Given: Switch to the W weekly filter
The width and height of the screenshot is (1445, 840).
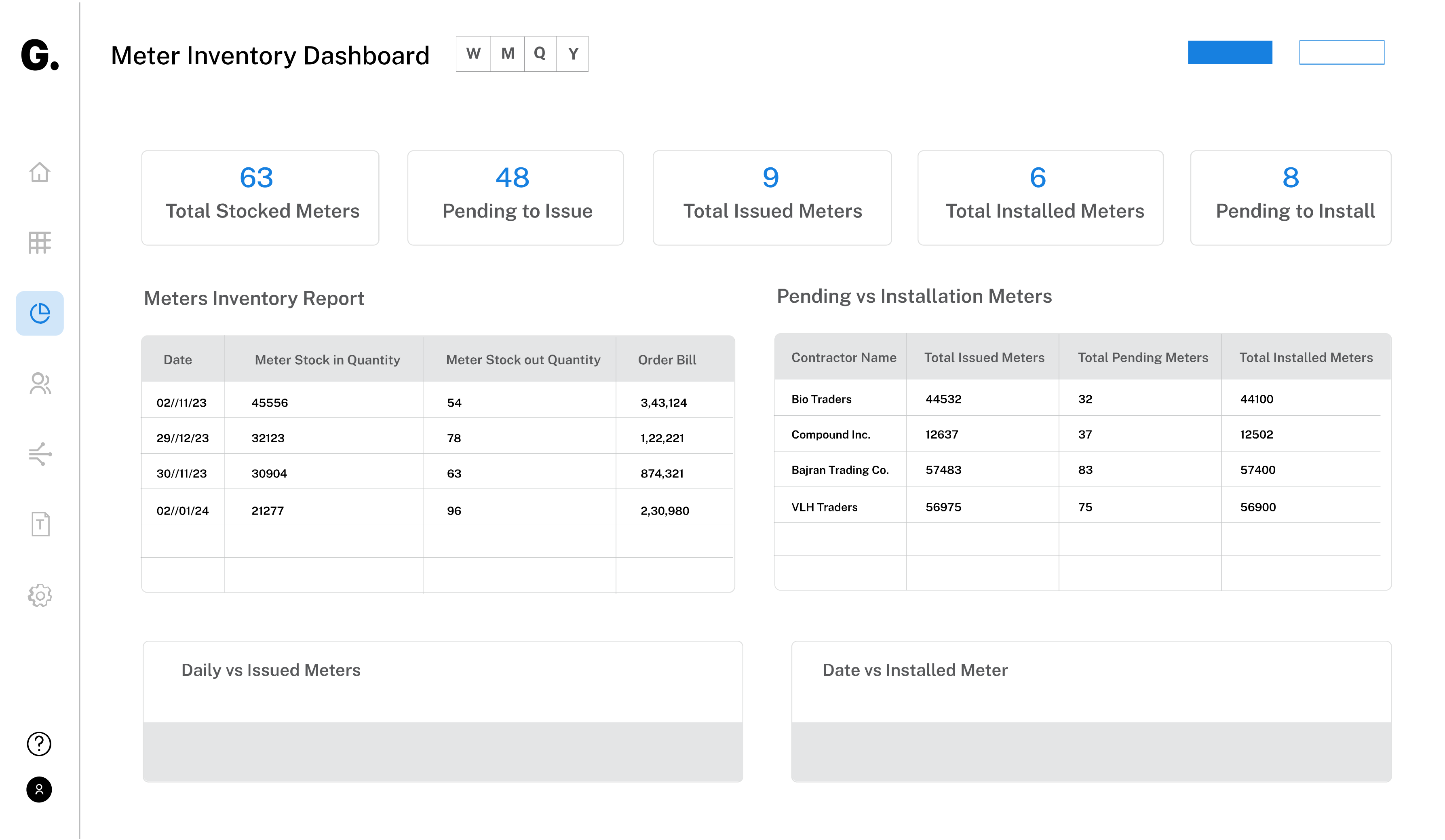Looking at the screenshot, I should 473,54.
